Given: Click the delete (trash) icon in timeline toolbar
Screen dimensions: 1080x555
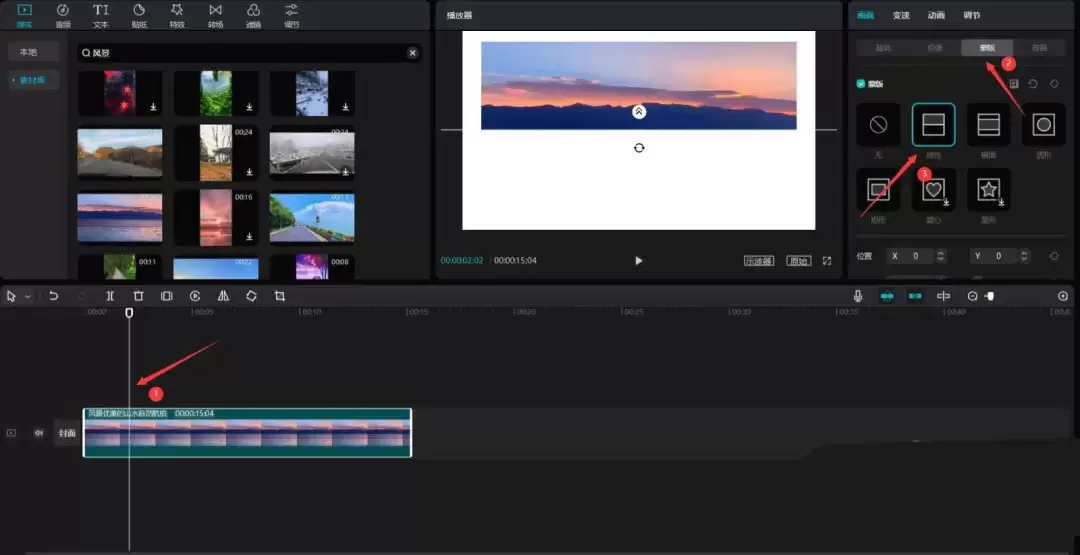Looking at the screenshot, I should pyautogui.click(x=138, y=297).
